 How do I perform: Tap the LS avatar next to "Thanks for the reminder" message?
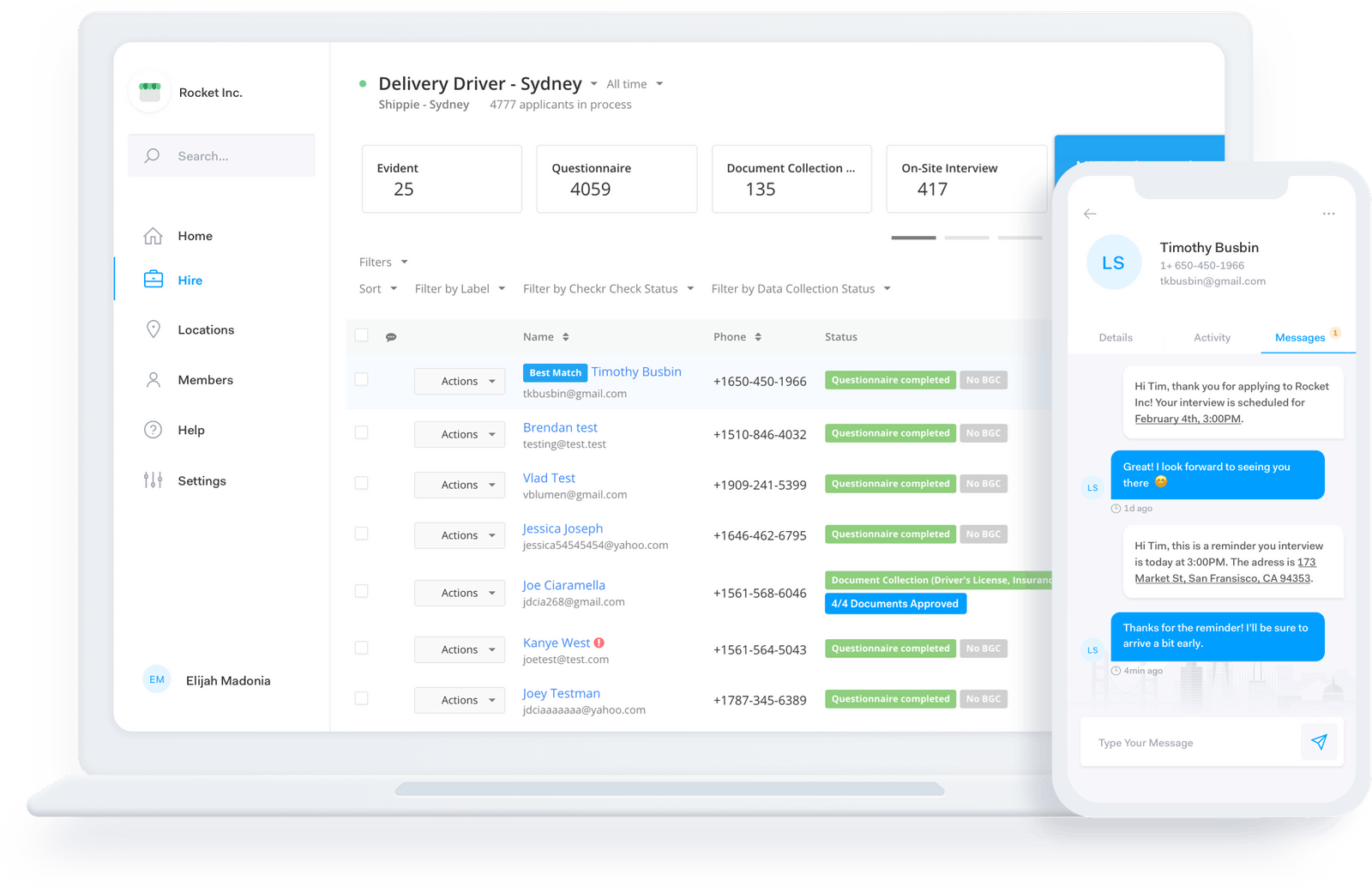click(x=1092, y=649)
